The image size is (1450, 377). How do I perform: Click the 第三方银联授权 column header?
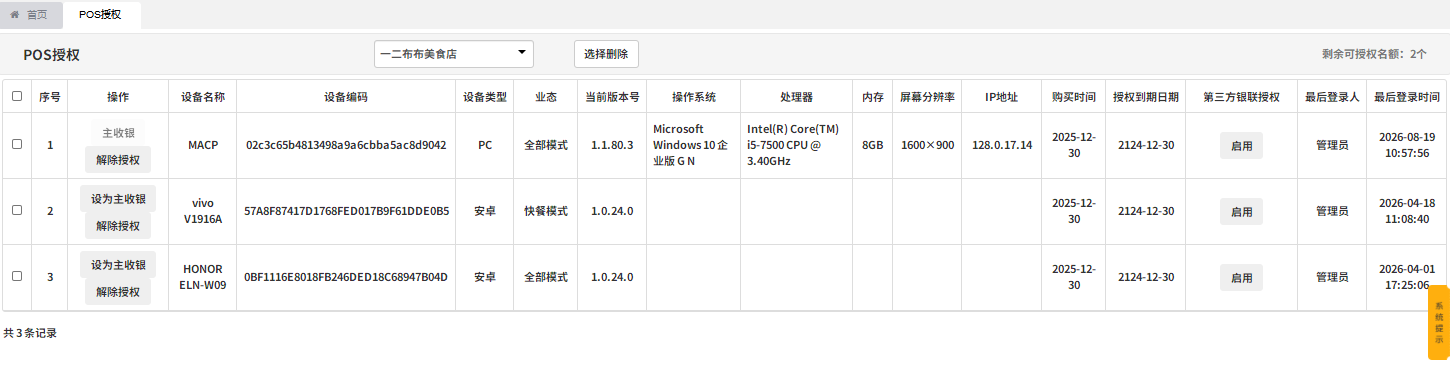coord(1242,97)
